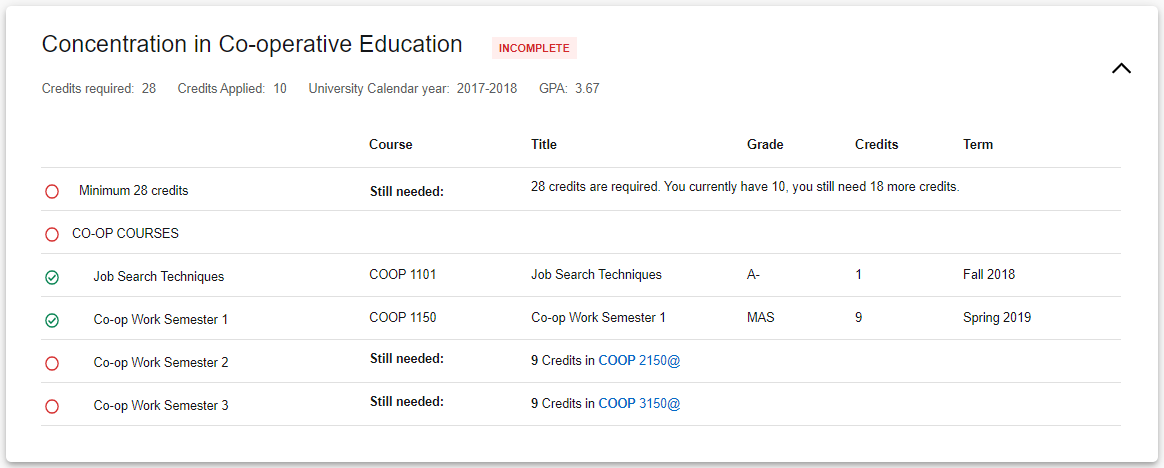Click the Course column header
1164x468 pixels.
(390, 145)
